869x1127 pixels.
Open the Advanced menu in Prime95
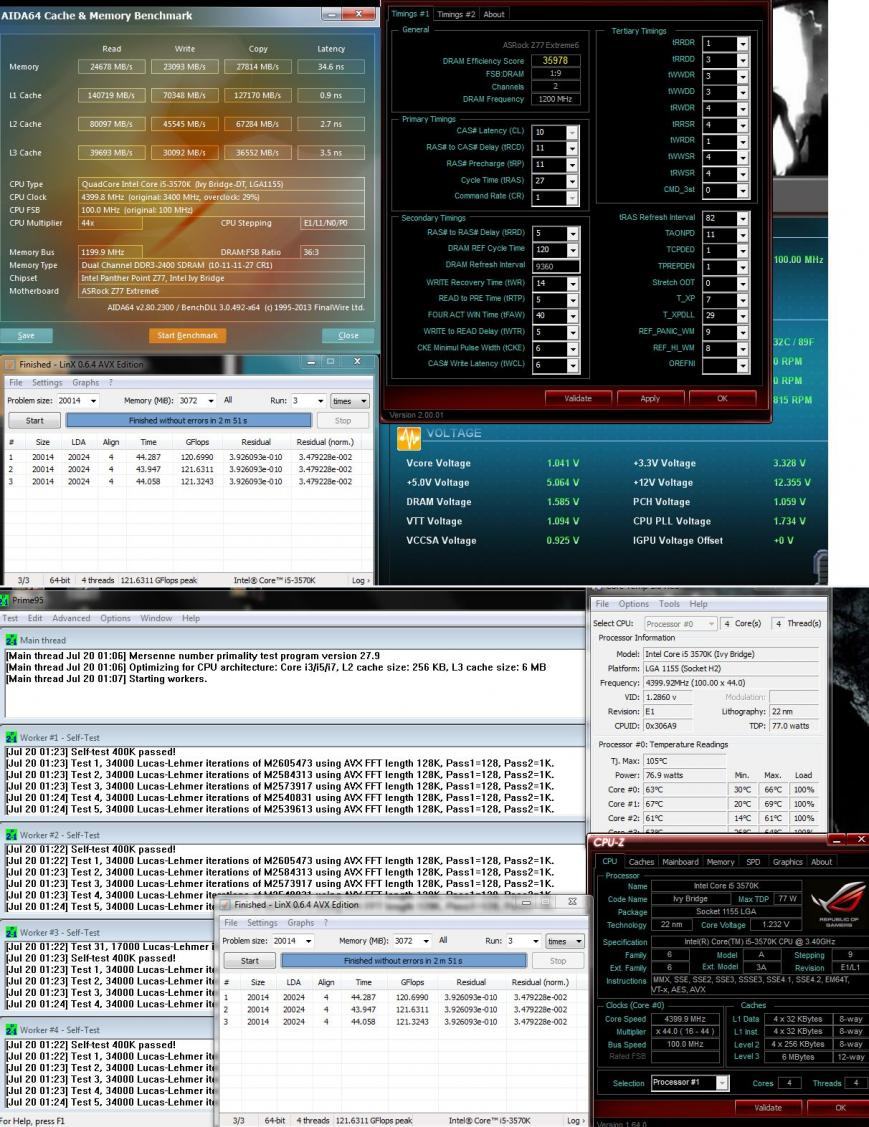pyautogui.click(x=71, y=618)
